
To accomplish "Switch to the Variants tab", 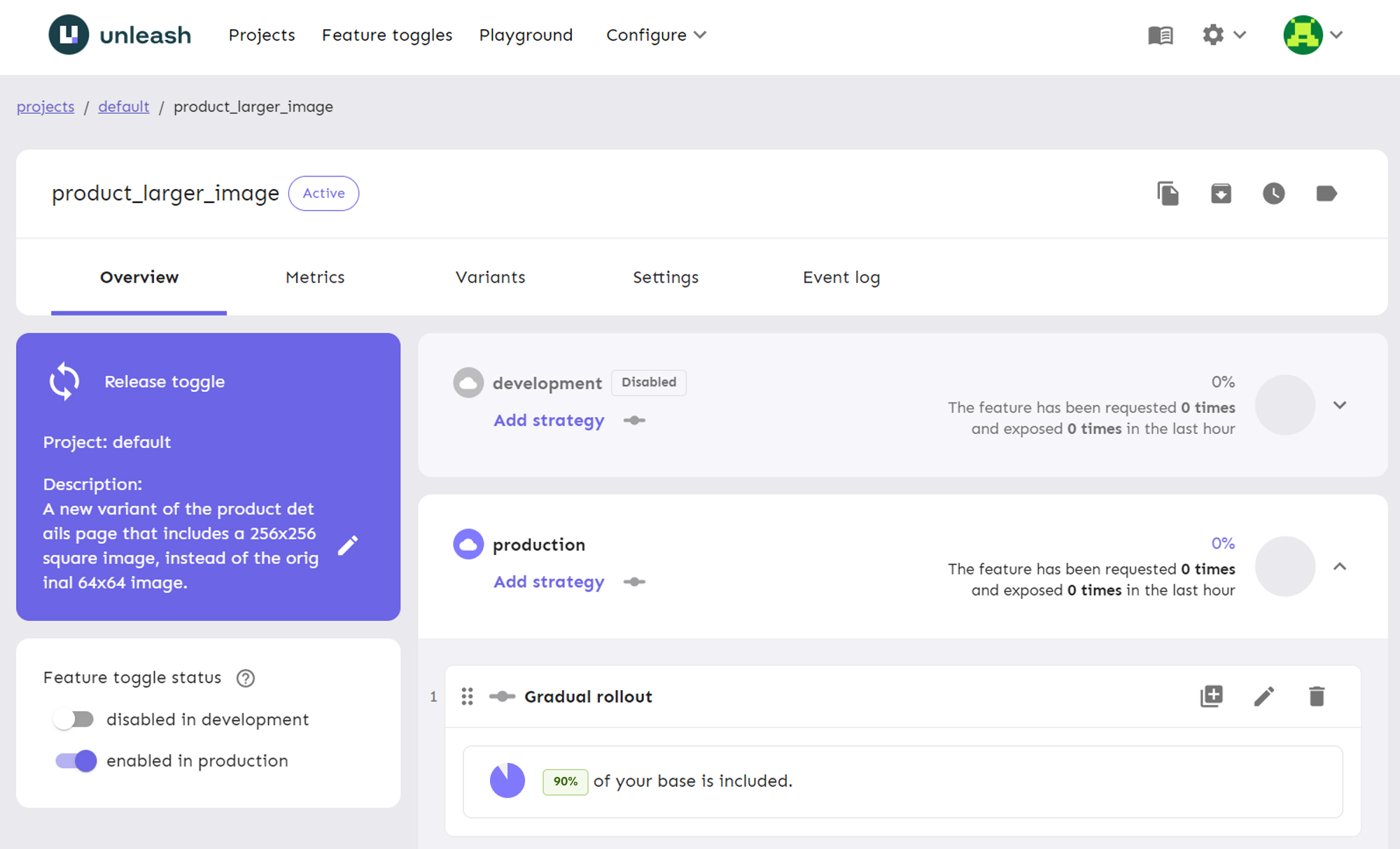I will click(490, 277).
